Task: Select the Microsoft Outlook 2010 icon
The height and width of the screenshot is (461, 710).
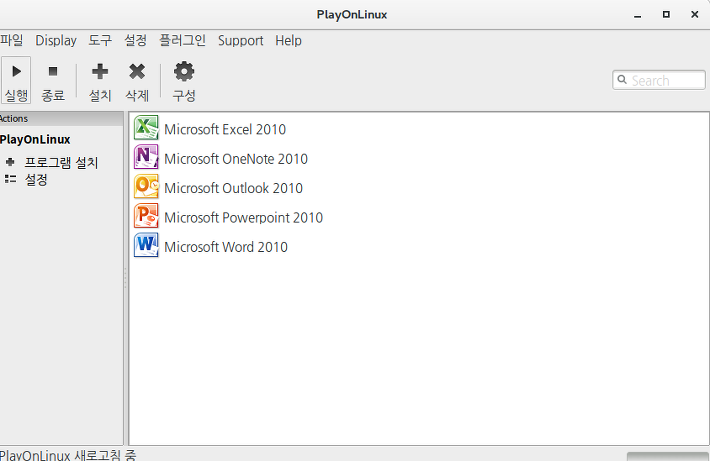Action: [x=146, y=187]
